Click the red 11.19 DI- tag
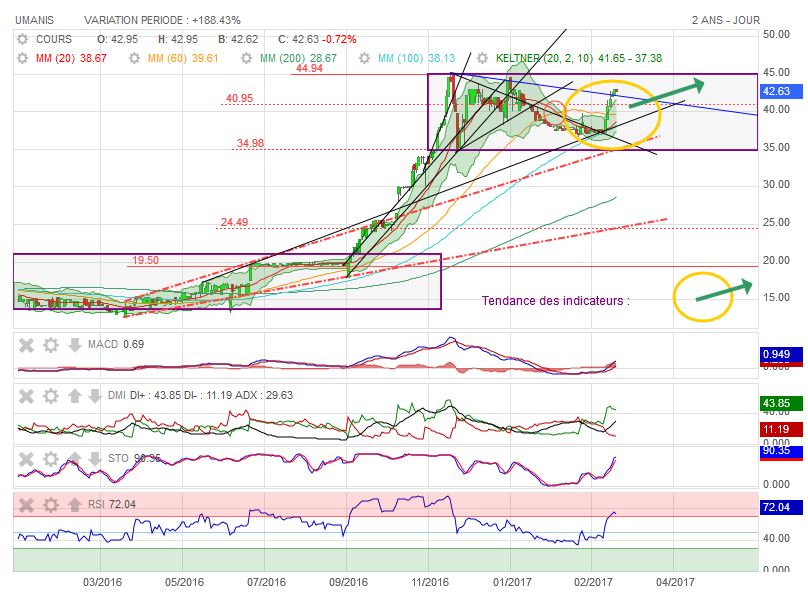This screenshot has width=808, height=599. click(x=781, y=429)
